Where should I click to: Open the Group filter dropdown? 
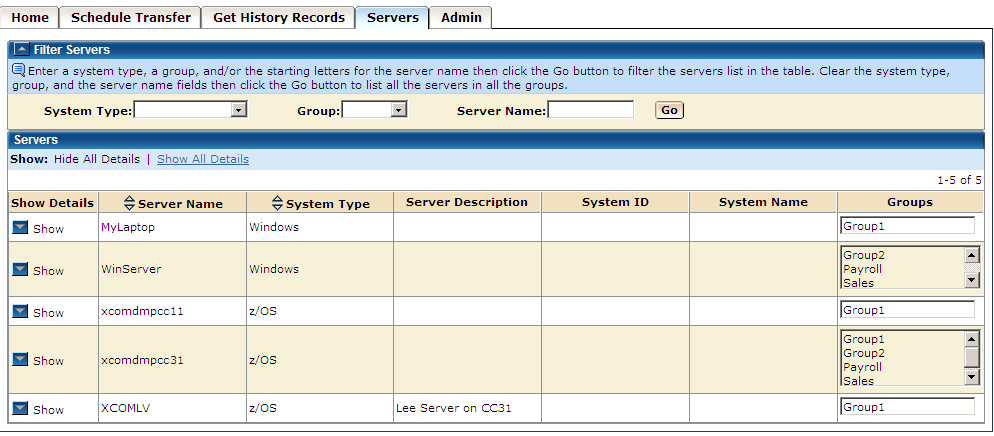point(399,110)
